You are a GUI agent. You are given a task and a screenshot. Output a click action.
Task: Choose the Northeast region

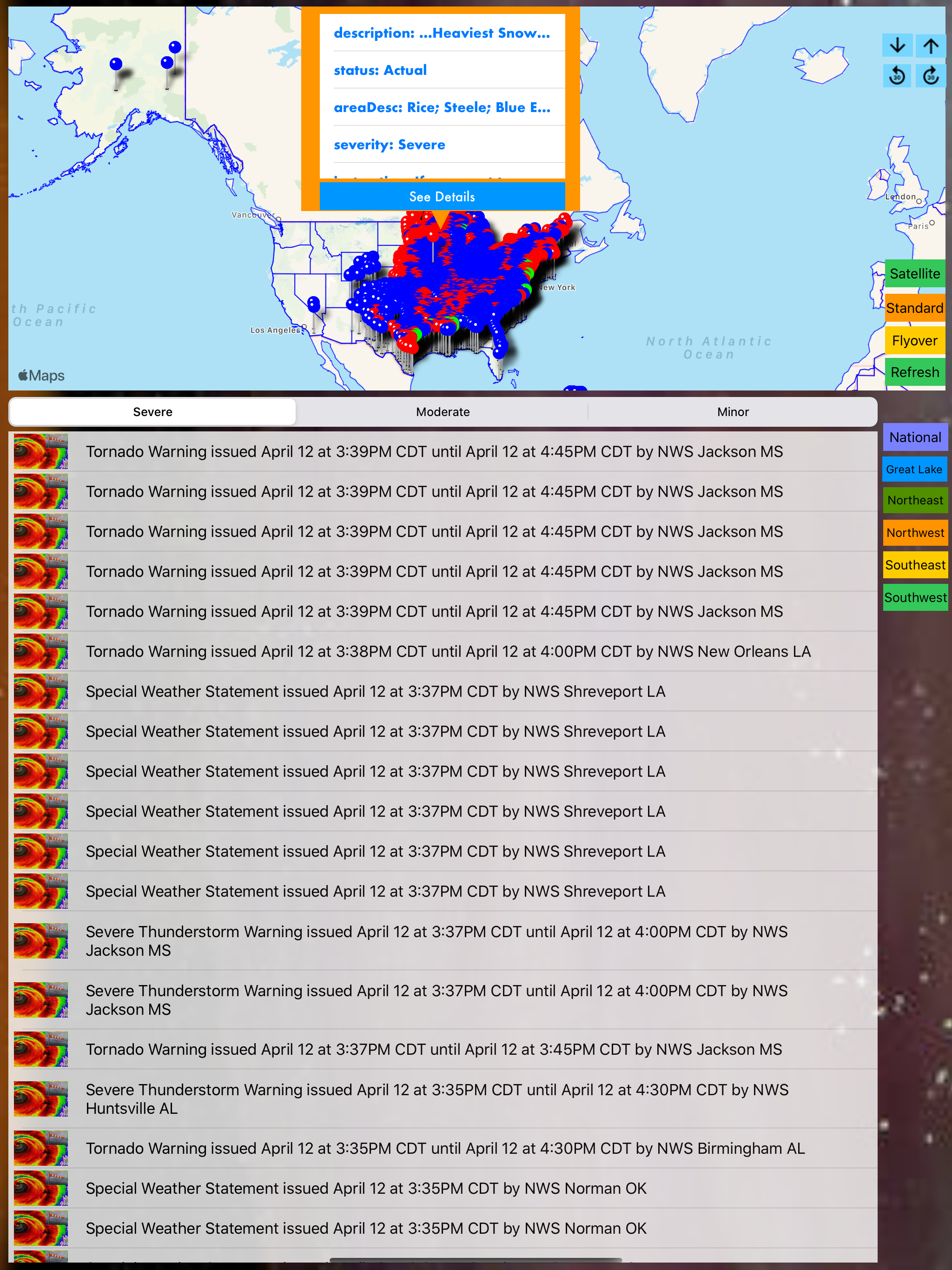pos(915,500)
